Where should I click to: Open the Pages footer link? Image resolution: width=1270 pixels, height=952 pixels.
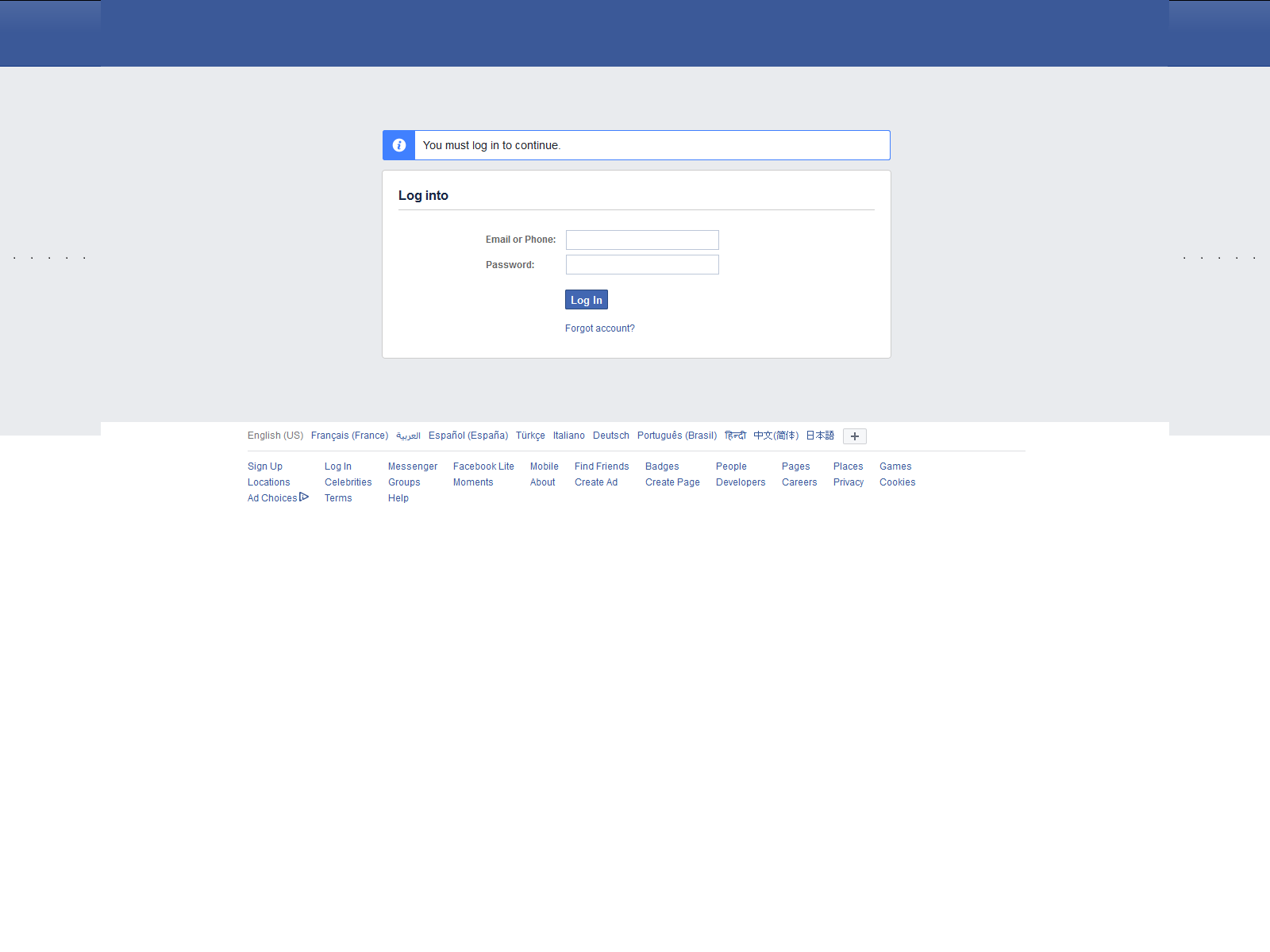pos(796,466)
